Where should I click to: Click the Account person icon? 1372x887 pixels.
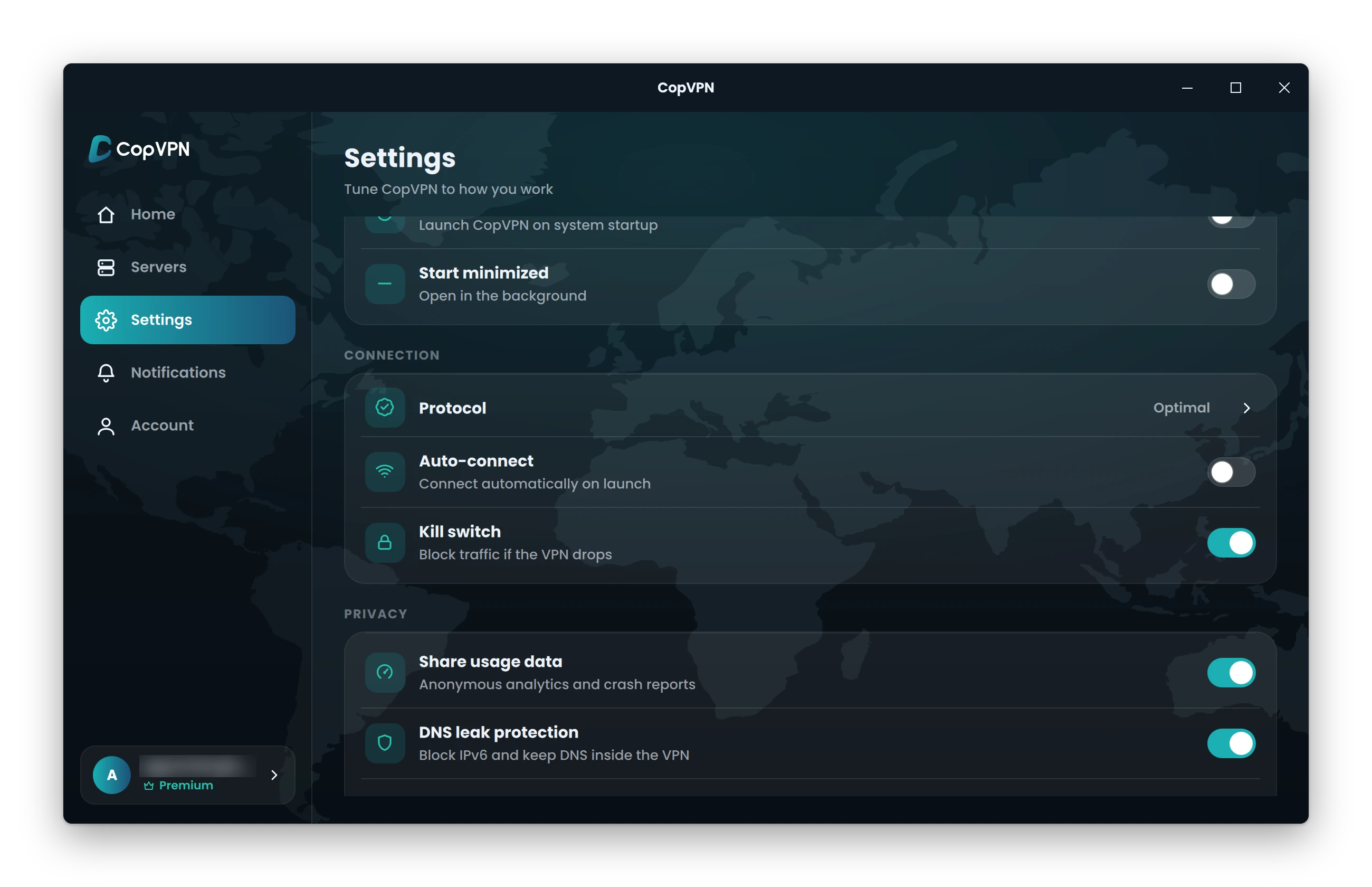pyautogui.click(x=106, y=426)
